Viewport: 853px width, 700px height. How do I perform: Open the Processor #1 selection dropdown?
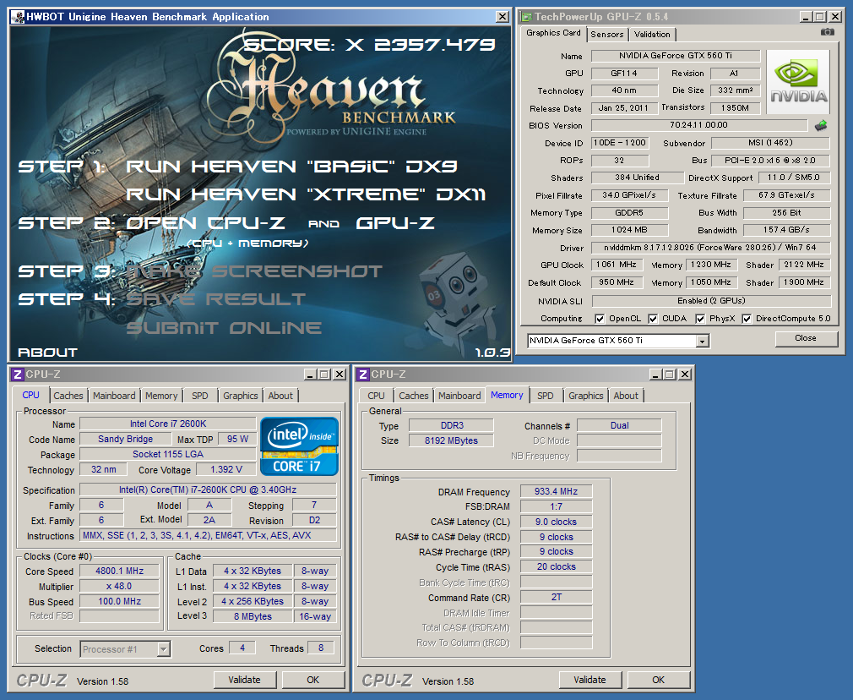click(x=163, y=649)
